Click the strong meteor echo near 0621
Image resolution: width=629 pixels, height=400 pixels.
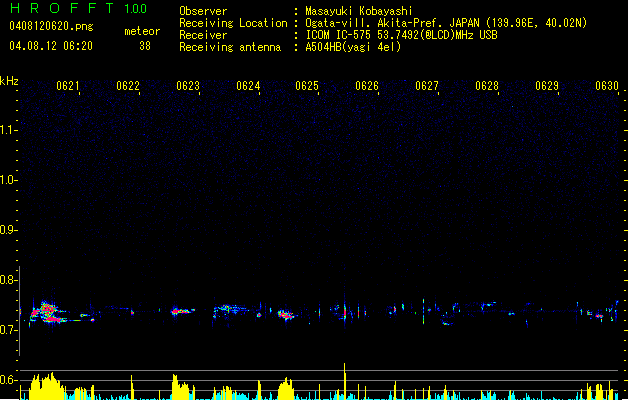47,313
